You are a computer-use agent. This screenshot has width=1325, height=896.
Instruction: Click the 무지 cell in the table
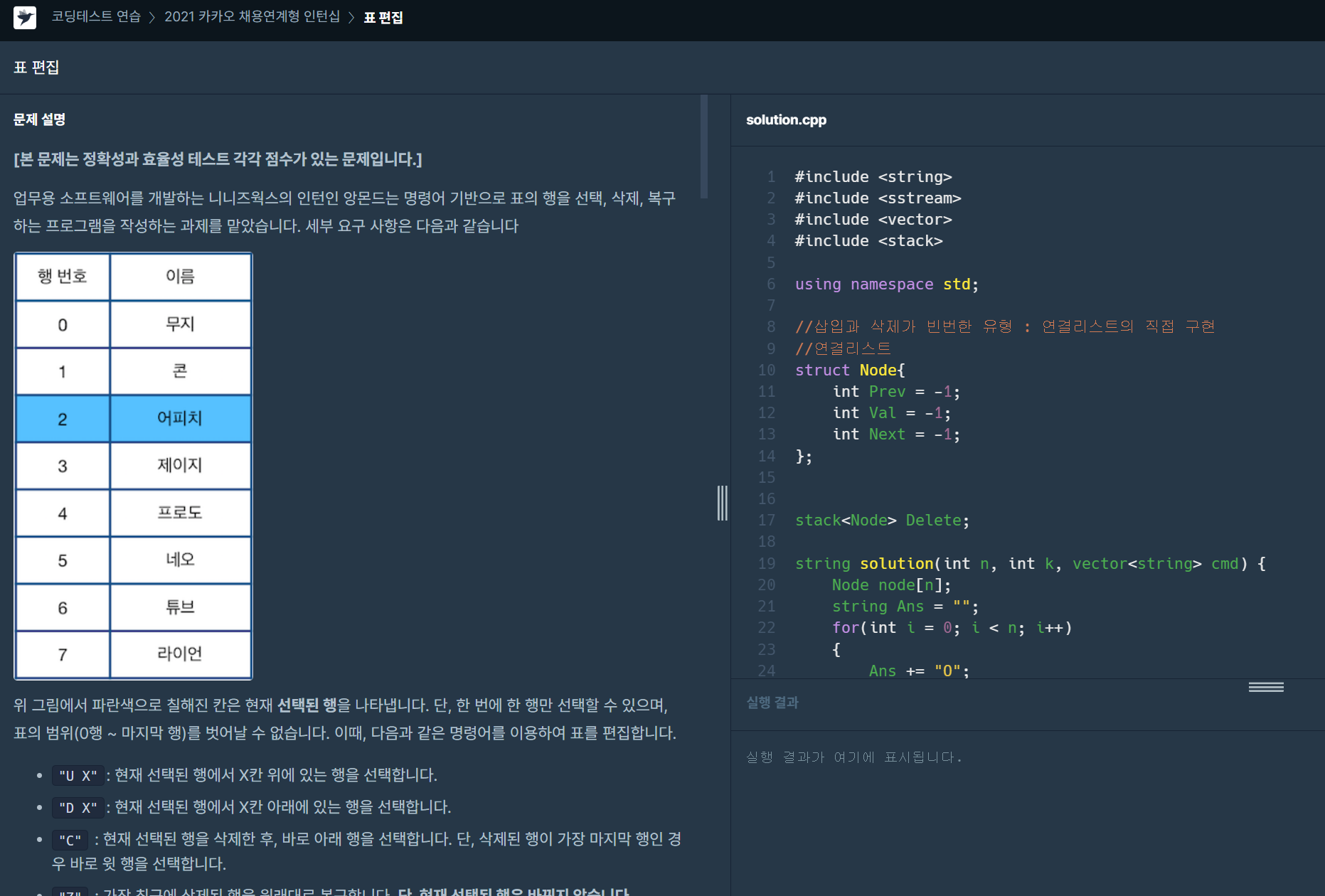click(x=180, y=324)
